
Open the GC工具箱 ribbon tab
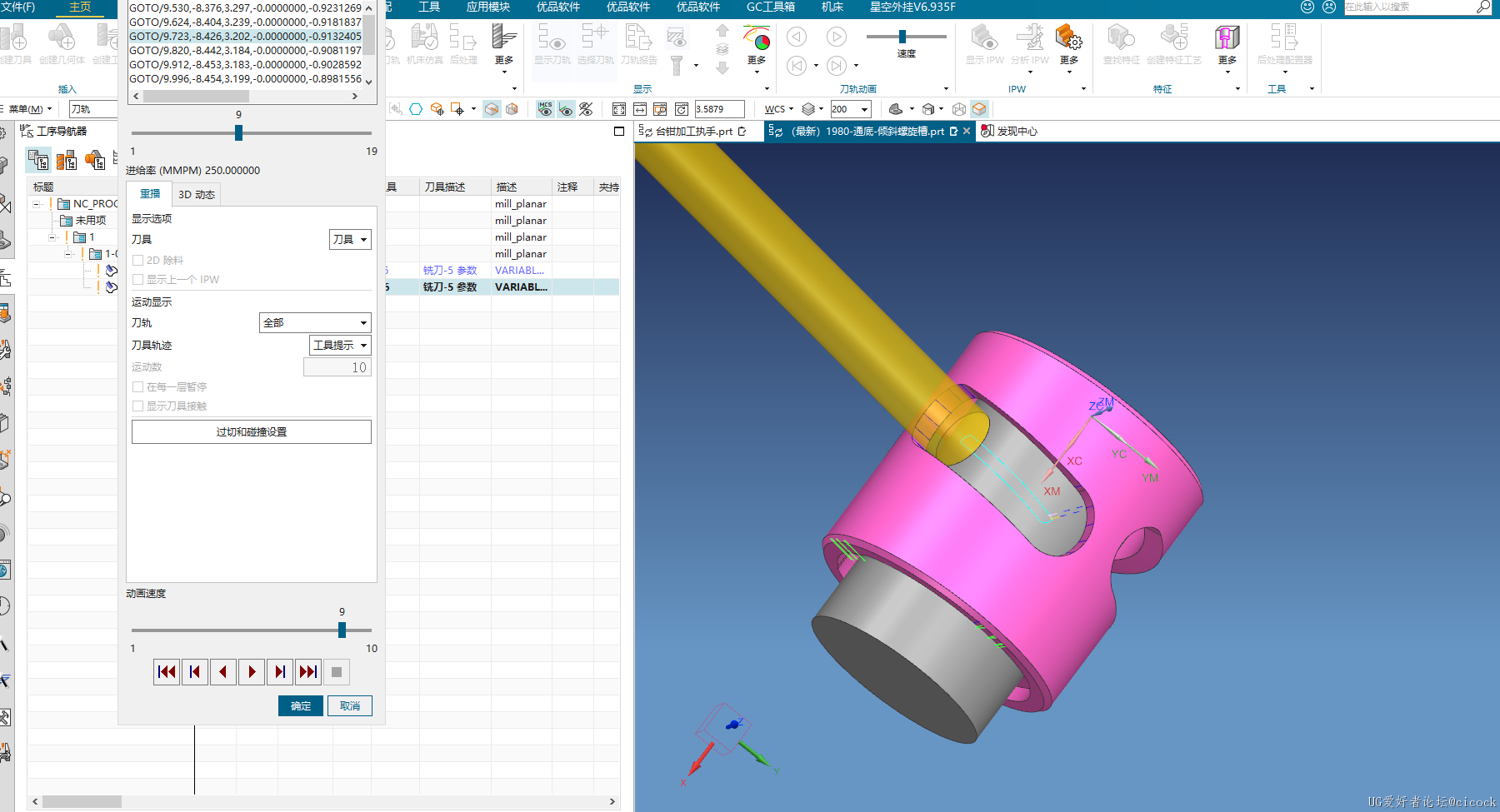[x=771, y=7]
